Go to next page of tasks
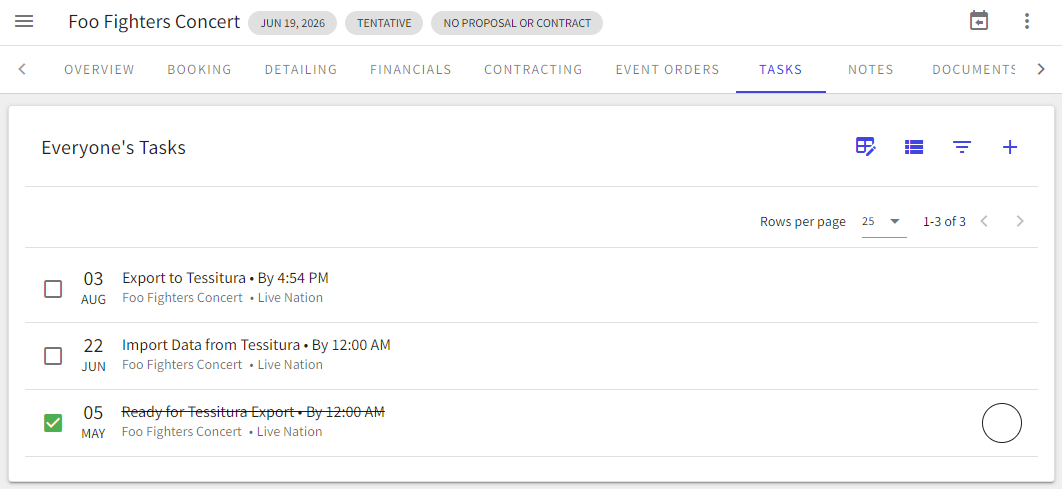Image resolution: width=1062 pixels, height=489 pixels. point(1020,221)
